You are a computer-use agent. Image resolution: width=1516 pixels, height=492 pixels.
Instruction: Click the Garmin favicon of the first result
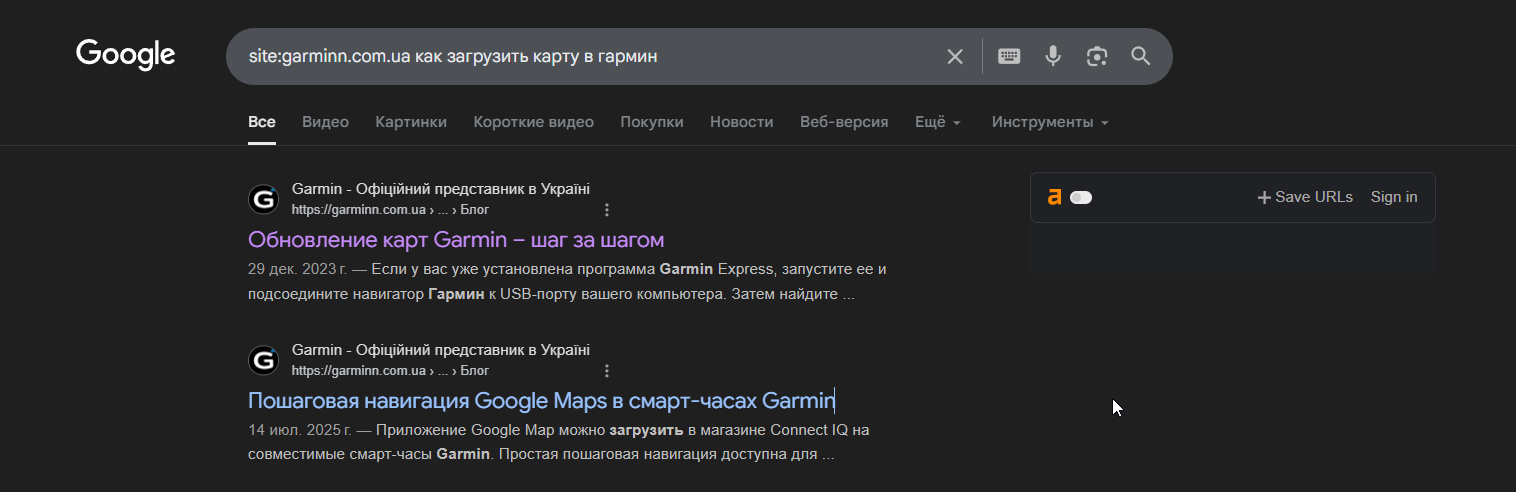(263, 199)
